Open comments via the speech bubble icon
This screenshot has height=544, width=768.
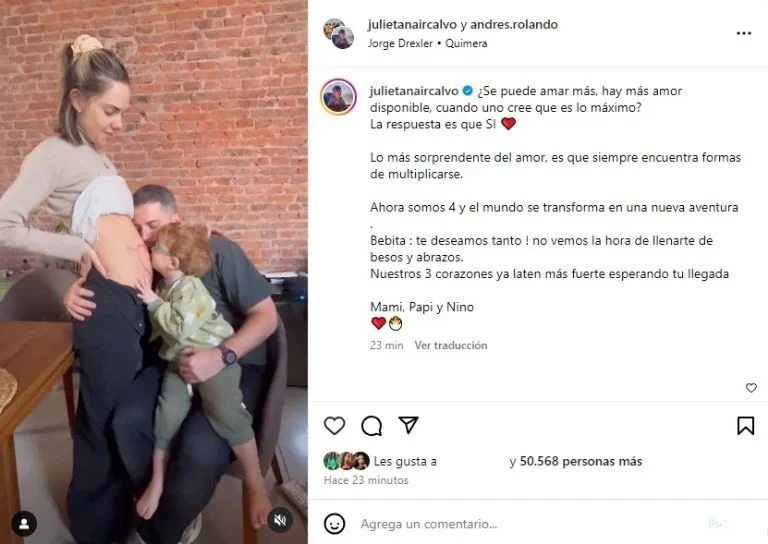pos(372,426)
